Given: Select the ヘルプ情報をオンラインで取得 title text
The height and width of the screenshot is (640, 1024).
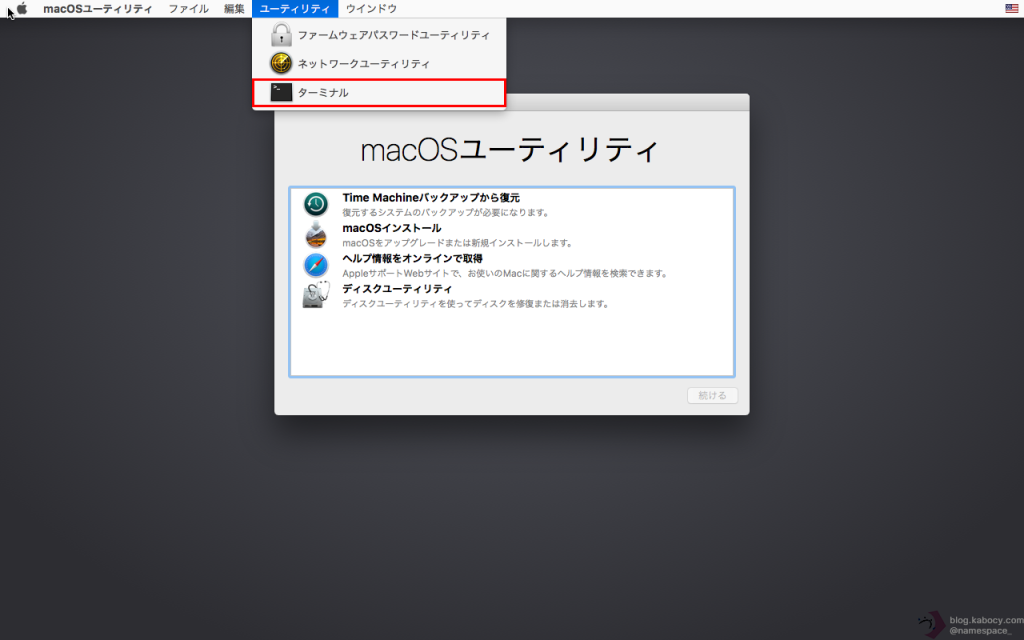Looking at the screenshot, I should tap(412, 258).
